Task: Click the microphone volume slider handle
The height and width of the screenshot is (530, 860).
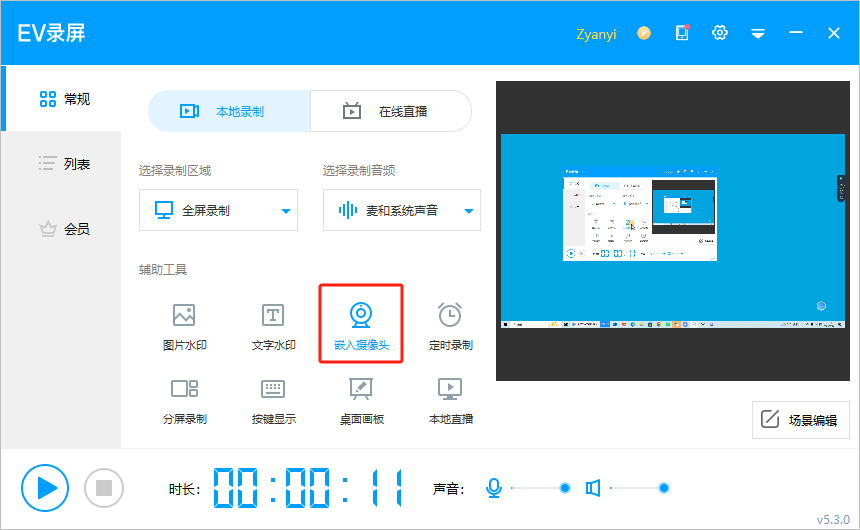Action: (x=565, y=488)
